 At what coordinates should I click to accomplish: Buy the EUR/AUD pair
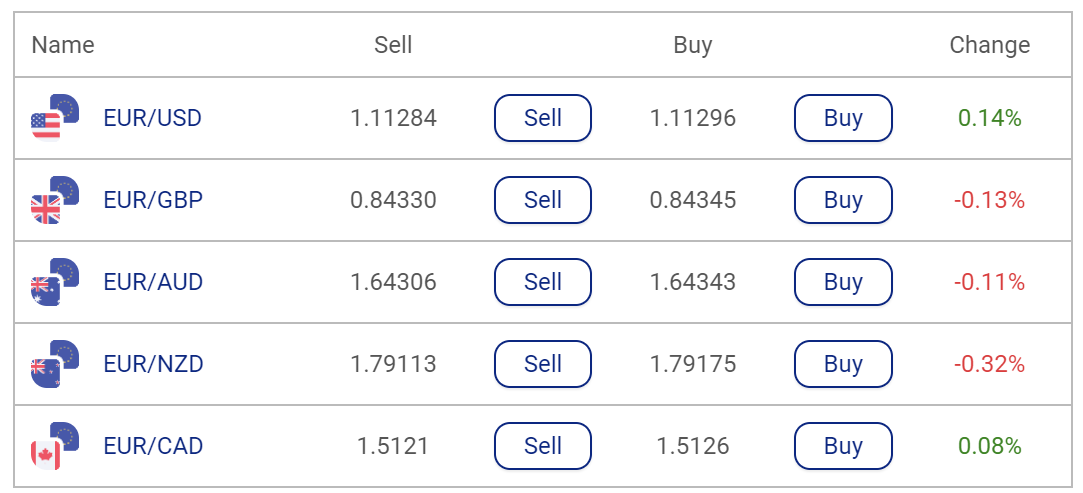pyautogui.click(x=843, y=282)
